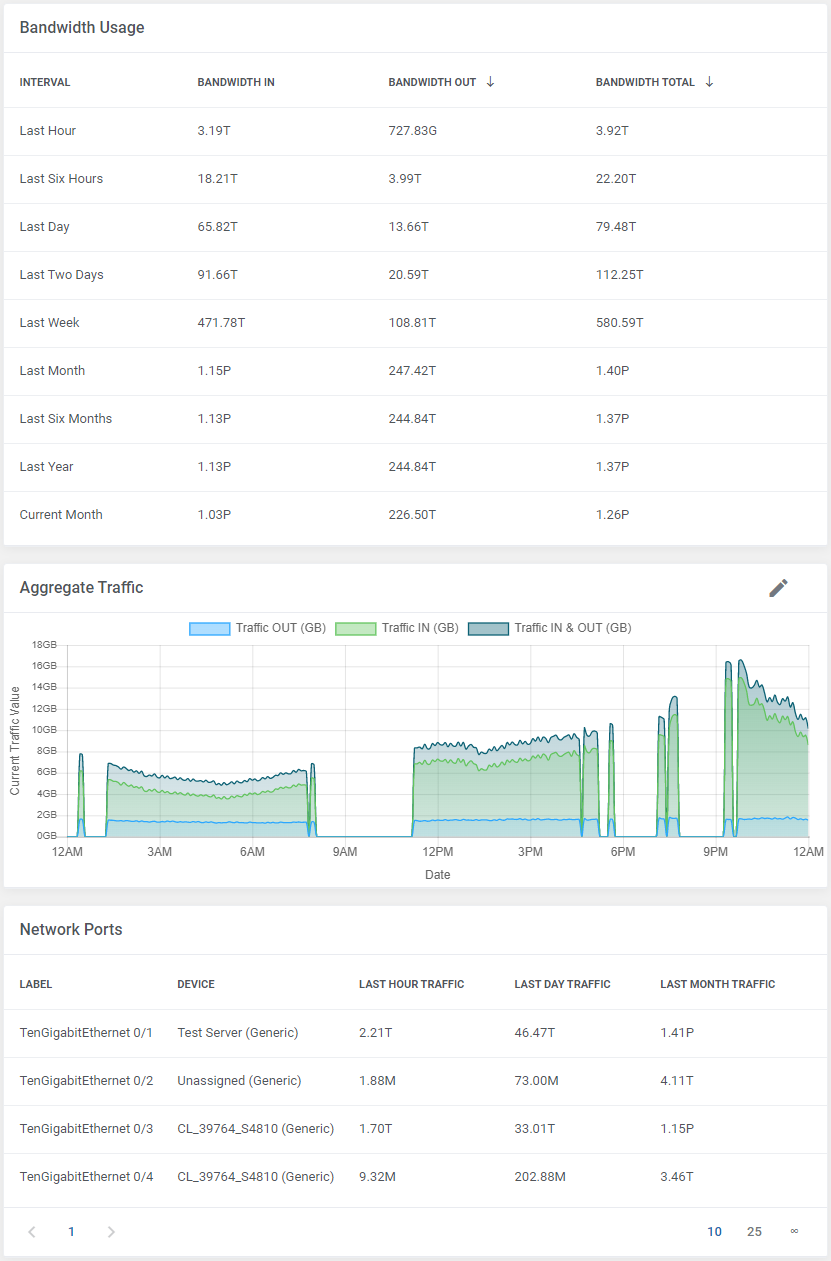Toggle Traffic IN (GB) legend swatch
Screen dimensions: 831x1261
[355, 628]
